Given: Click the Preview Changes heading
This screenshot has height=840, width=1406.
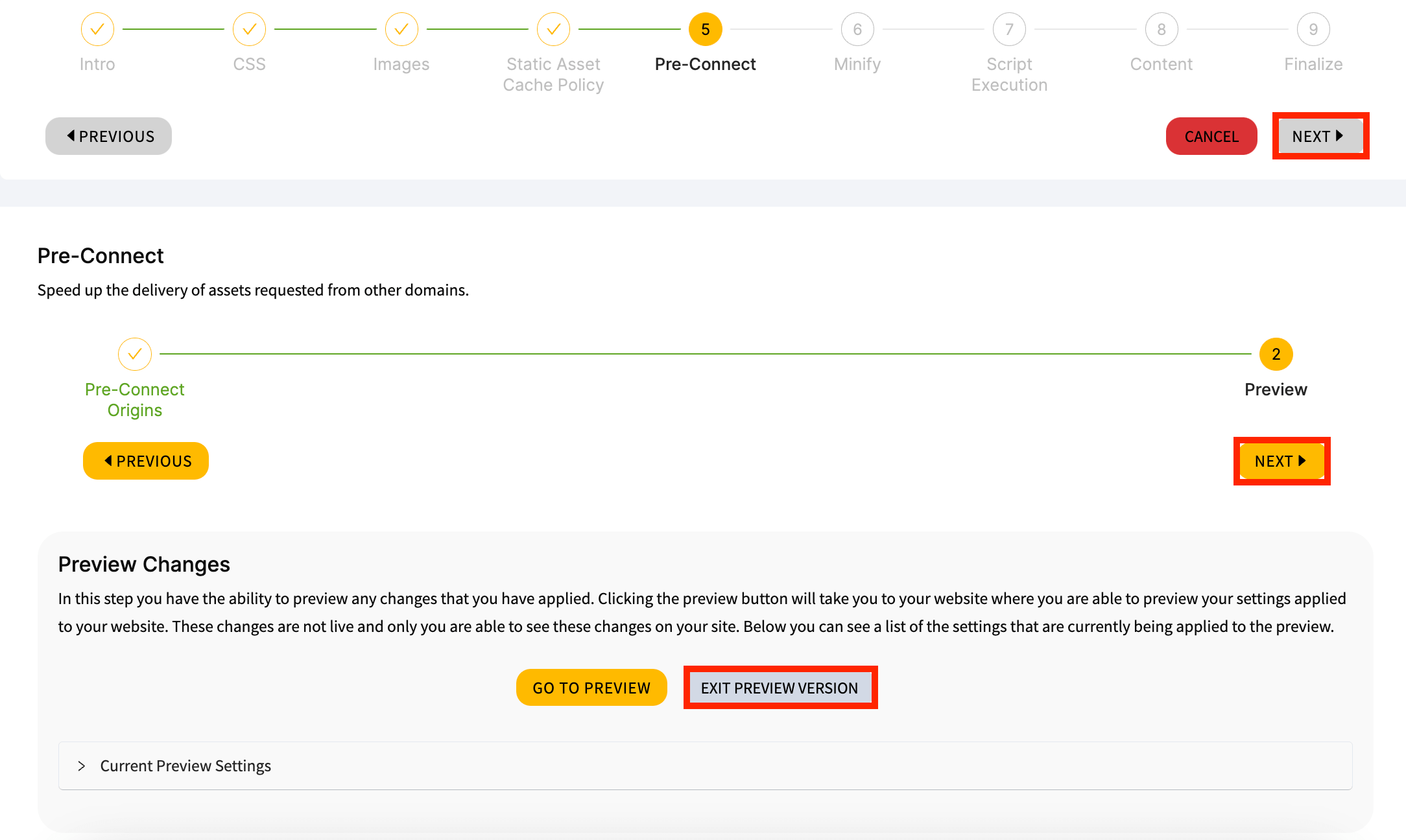Looking at the screenshot, I should pyautogui.click(x=144, y=565).
